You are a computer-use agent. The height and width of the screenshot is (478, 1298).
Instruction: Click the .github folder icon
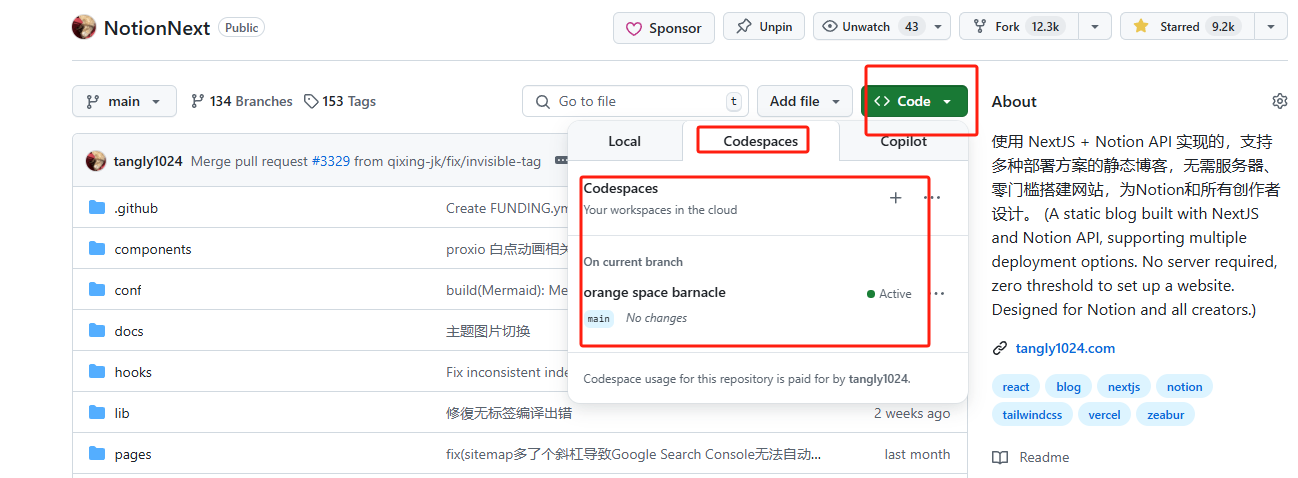coord(97,208)
